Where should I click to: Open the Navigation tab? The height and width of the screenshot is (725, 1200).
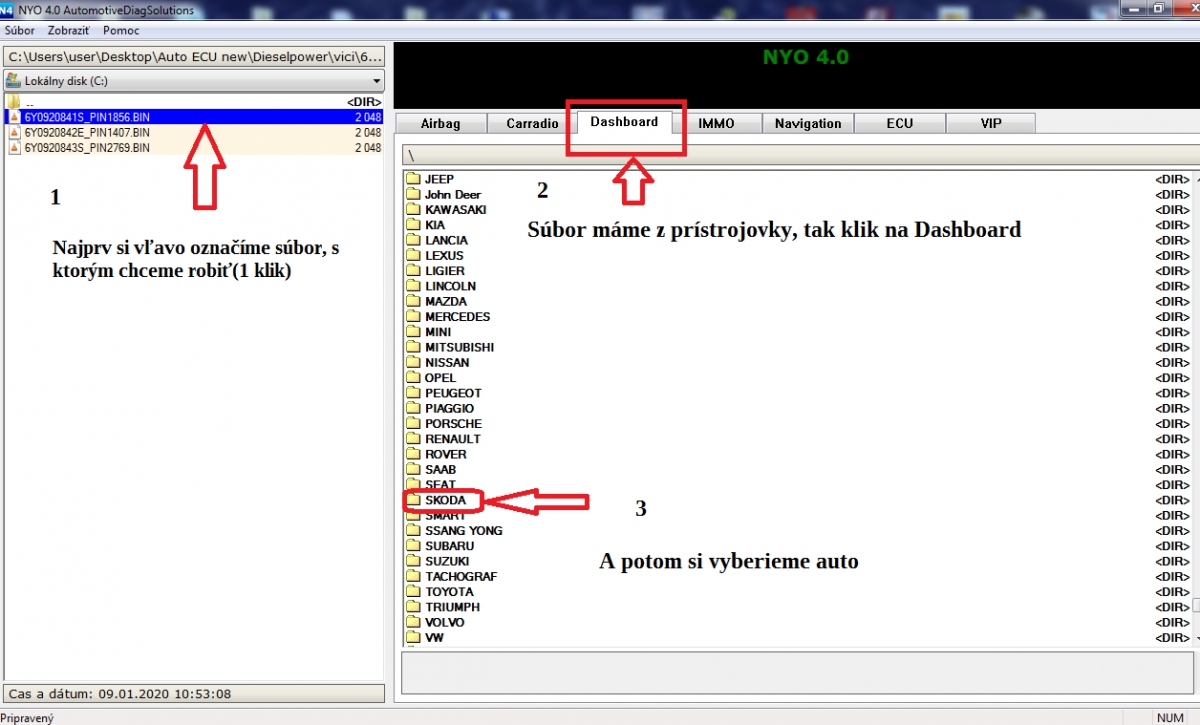click(x=808, y=123)
